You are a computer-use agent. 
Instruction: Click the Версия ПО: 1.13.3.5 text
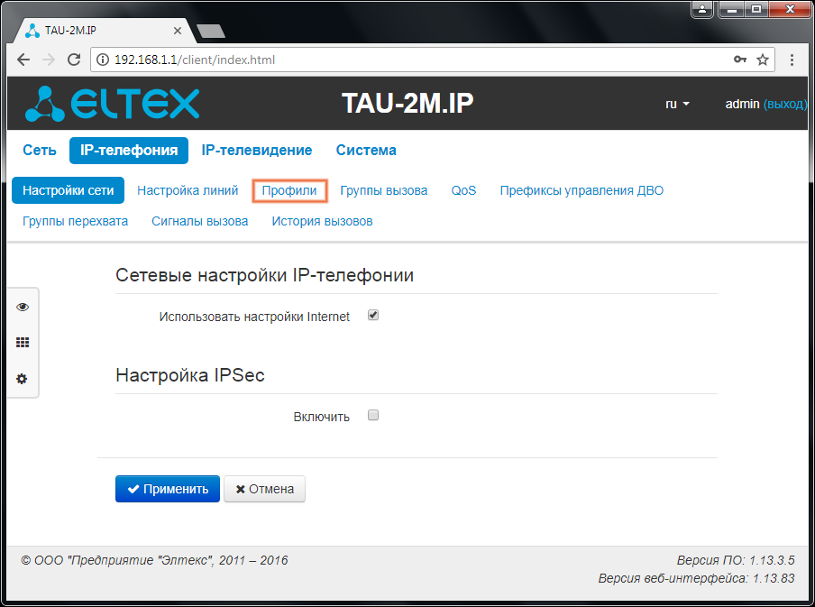tap(735, 560)
